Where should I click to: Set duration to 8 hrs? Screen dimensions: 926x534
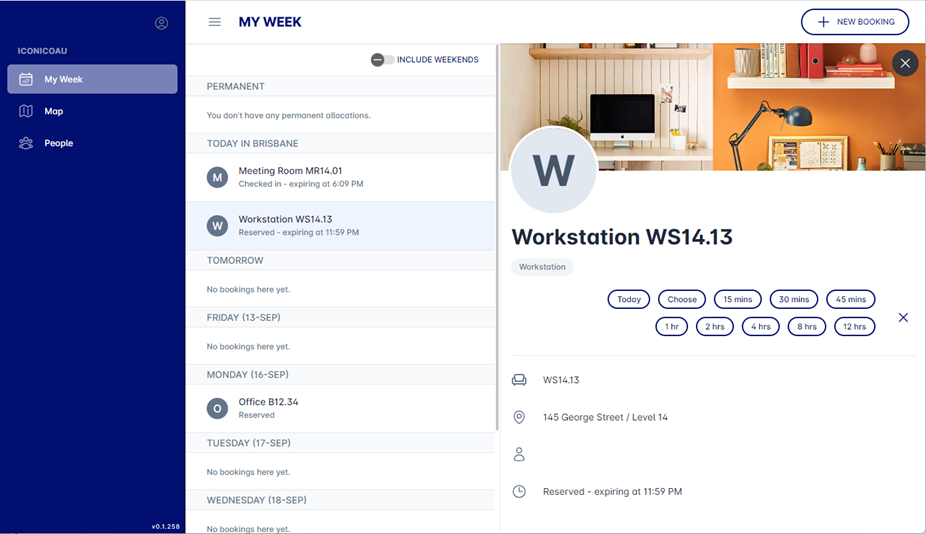tap(807, 327)
